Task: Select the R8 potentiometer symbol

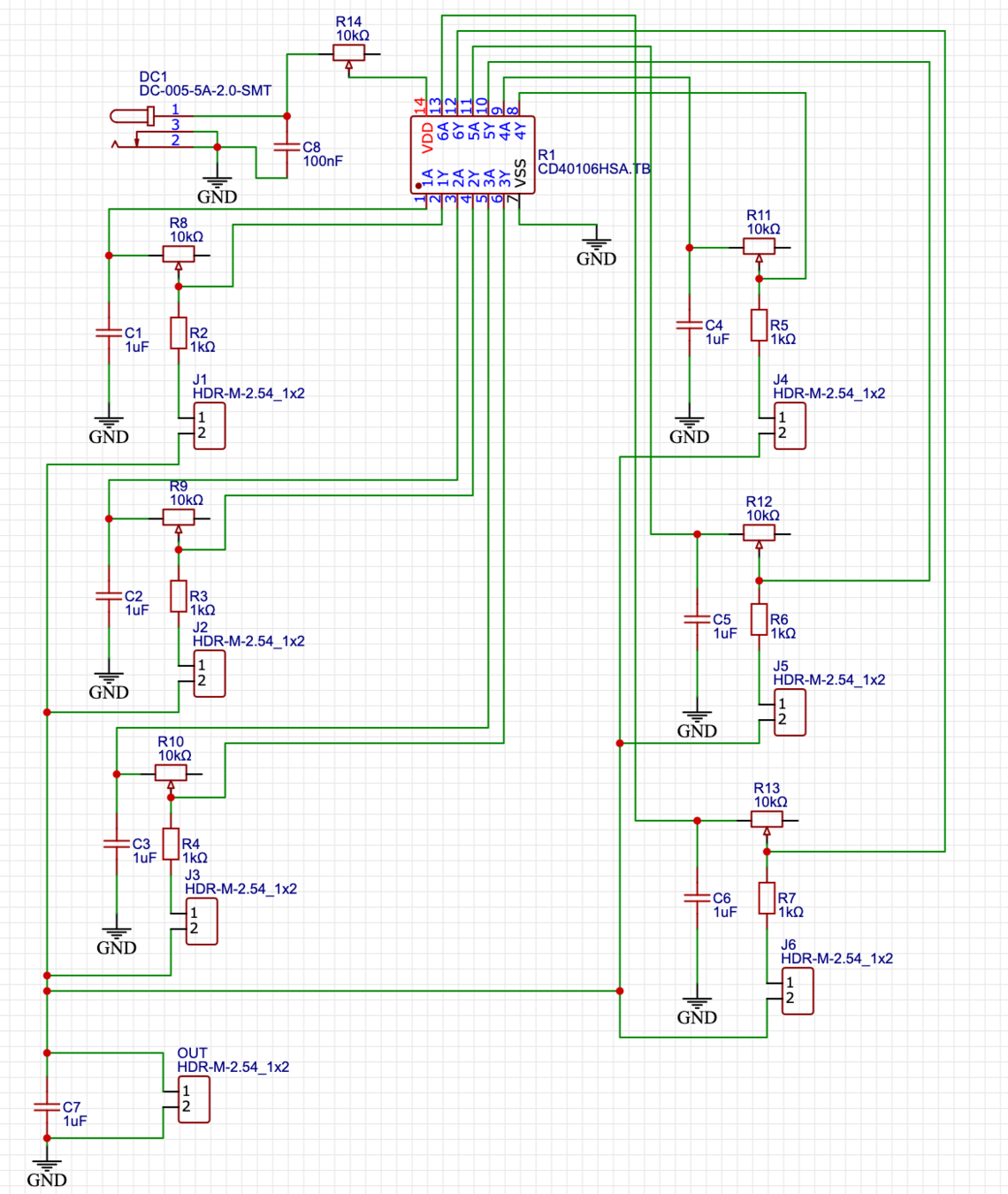Action: (179, 256)
